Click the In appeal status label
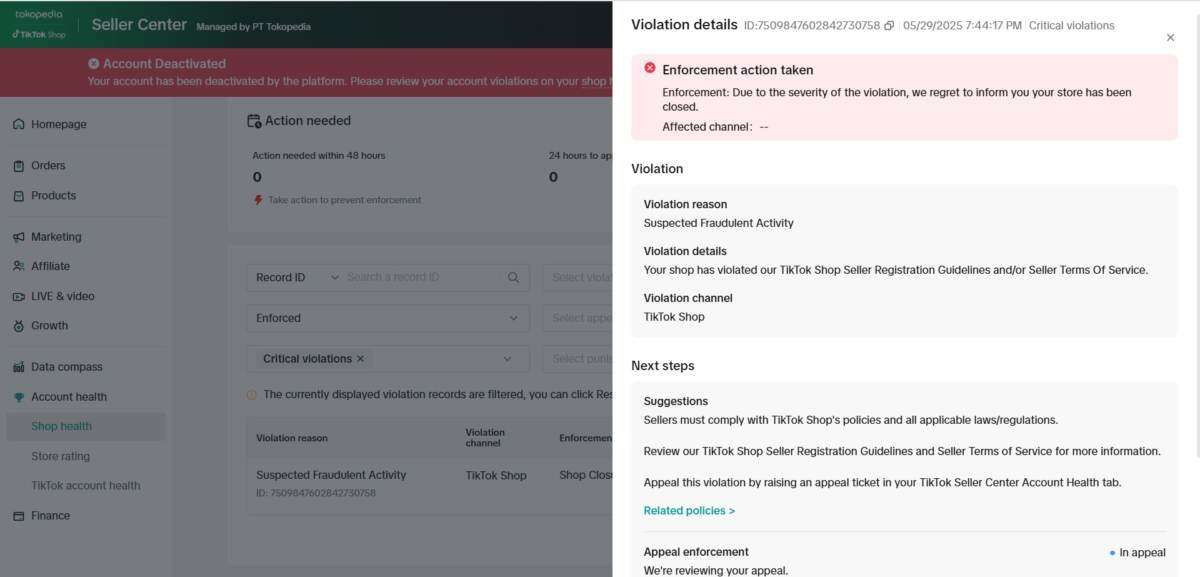The width and height of the screenshot is (1200, 577). (1142, 553)
